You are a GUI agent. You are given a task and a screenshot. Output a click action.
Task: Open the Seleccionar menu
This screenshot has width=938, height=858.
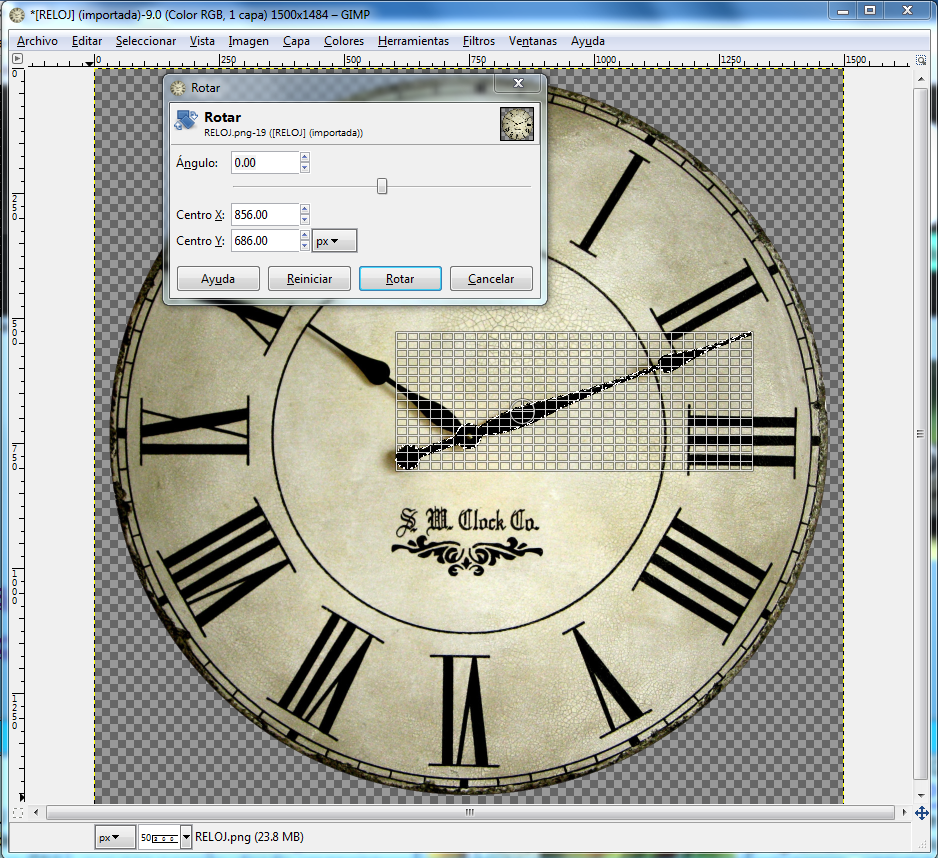pyautogui.click(x=145, y=41)
